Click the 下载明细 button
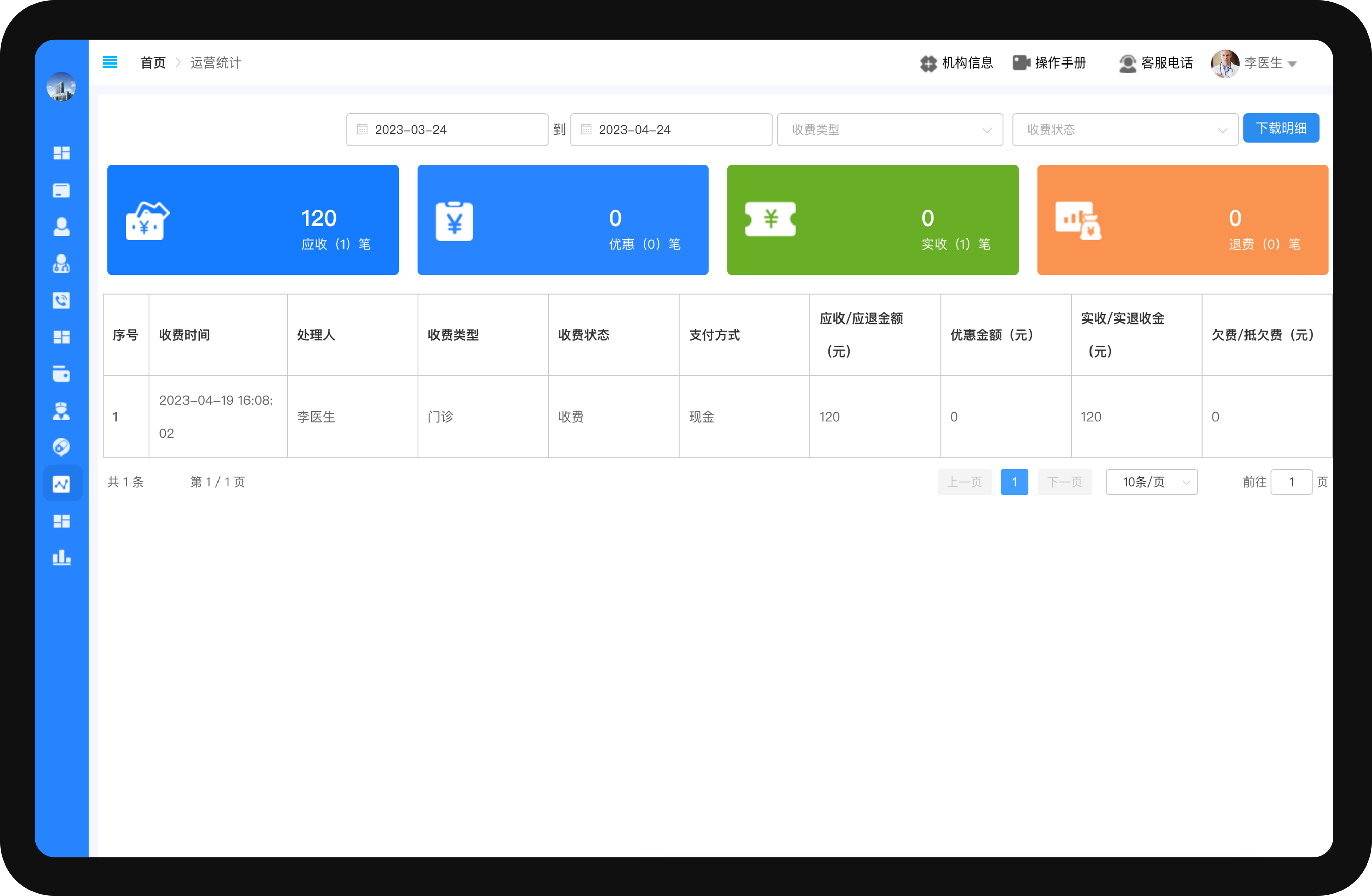The image size is (1372, 896). 1281,128
